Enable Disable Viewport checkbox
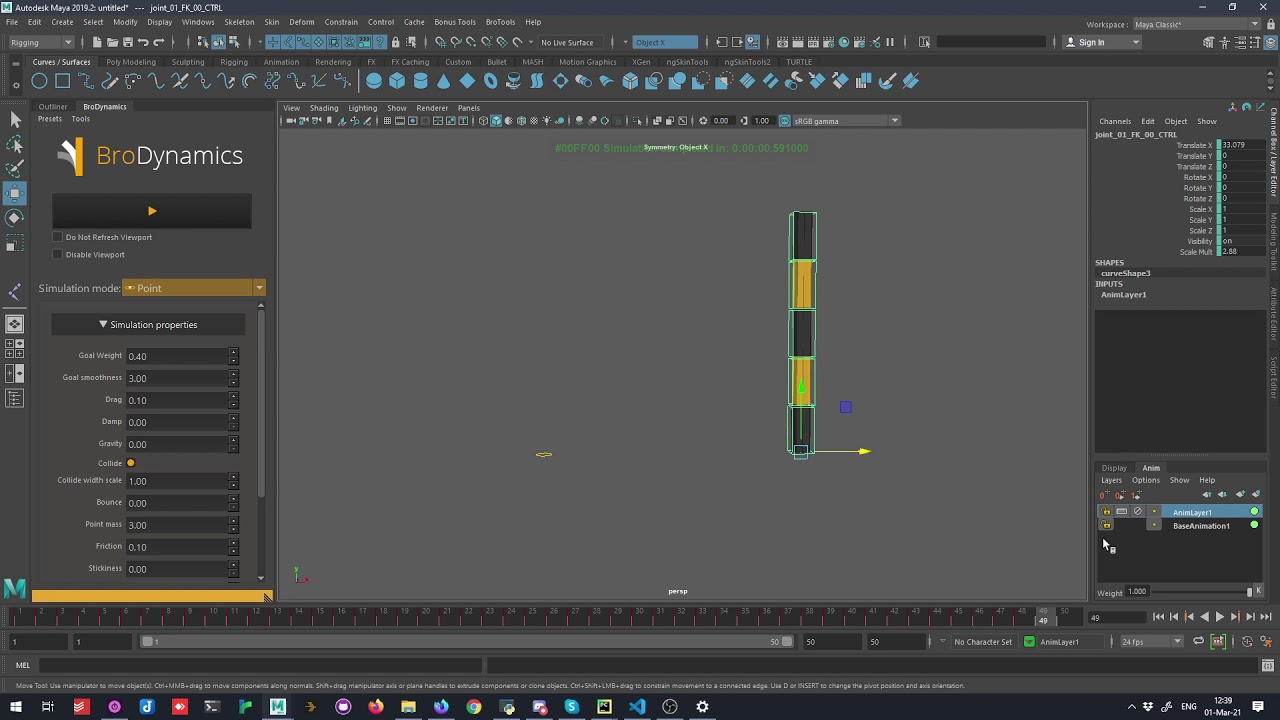Image resolution: width=1280 pixels, height=720 pixels. [x=57, y=254]
